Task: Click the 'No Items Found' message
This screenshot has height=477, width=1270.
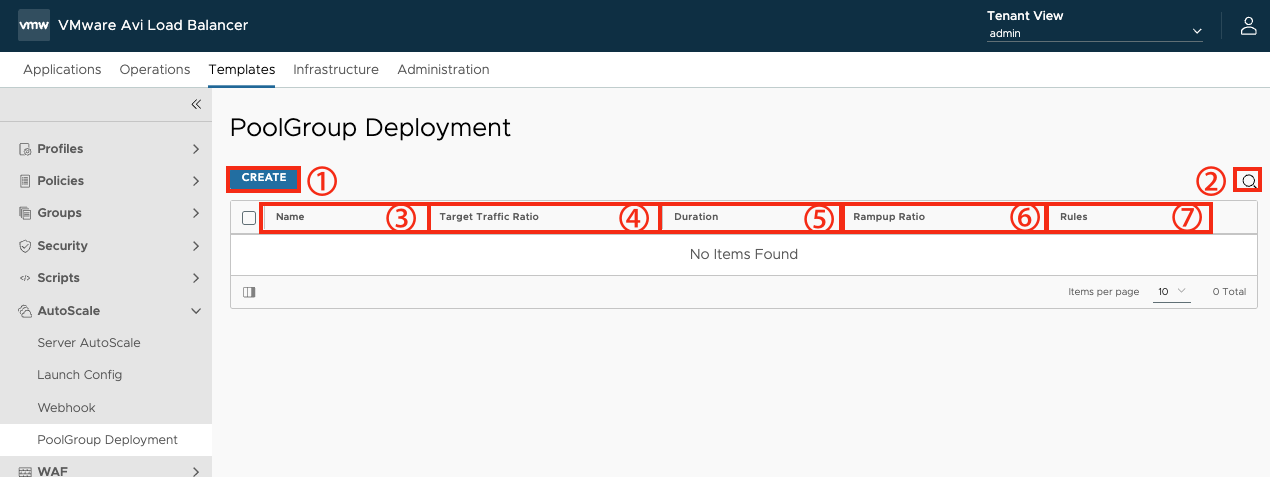Action: [744, 254]
